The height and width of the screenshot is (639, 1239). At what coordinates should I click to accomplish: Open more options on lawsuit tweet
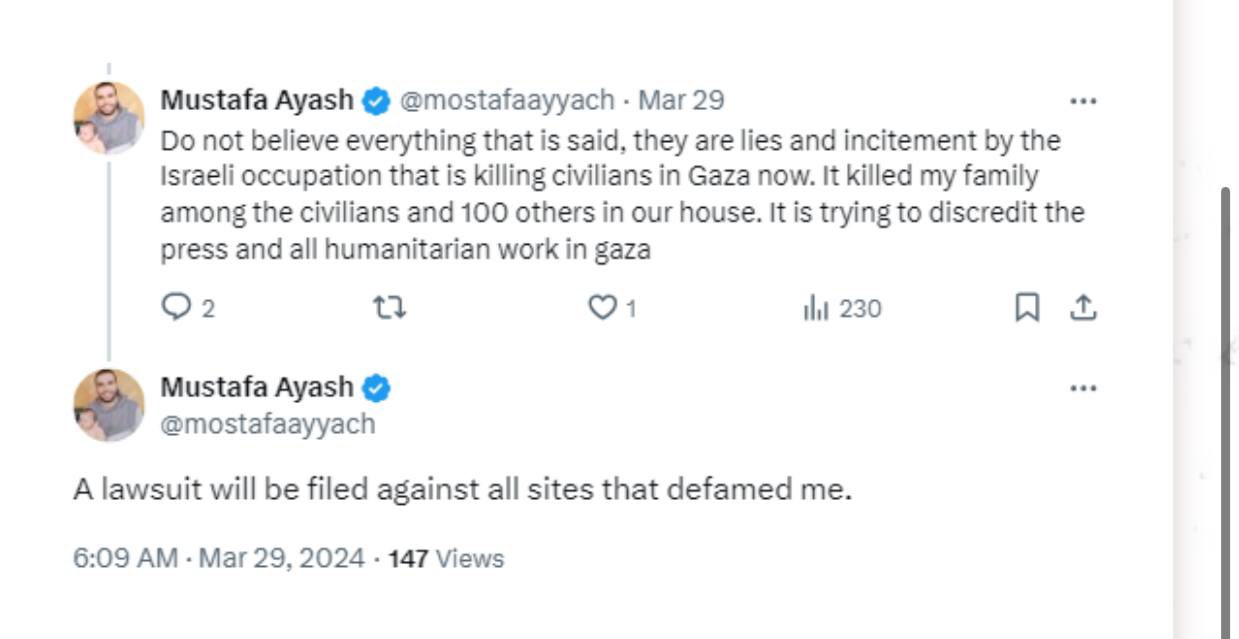click(x=1083, y=388)
